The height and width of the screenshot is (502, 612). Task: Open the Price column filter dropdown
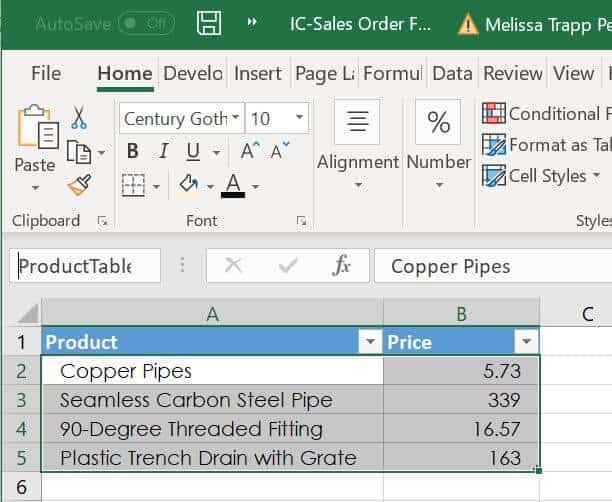[526, 342]
